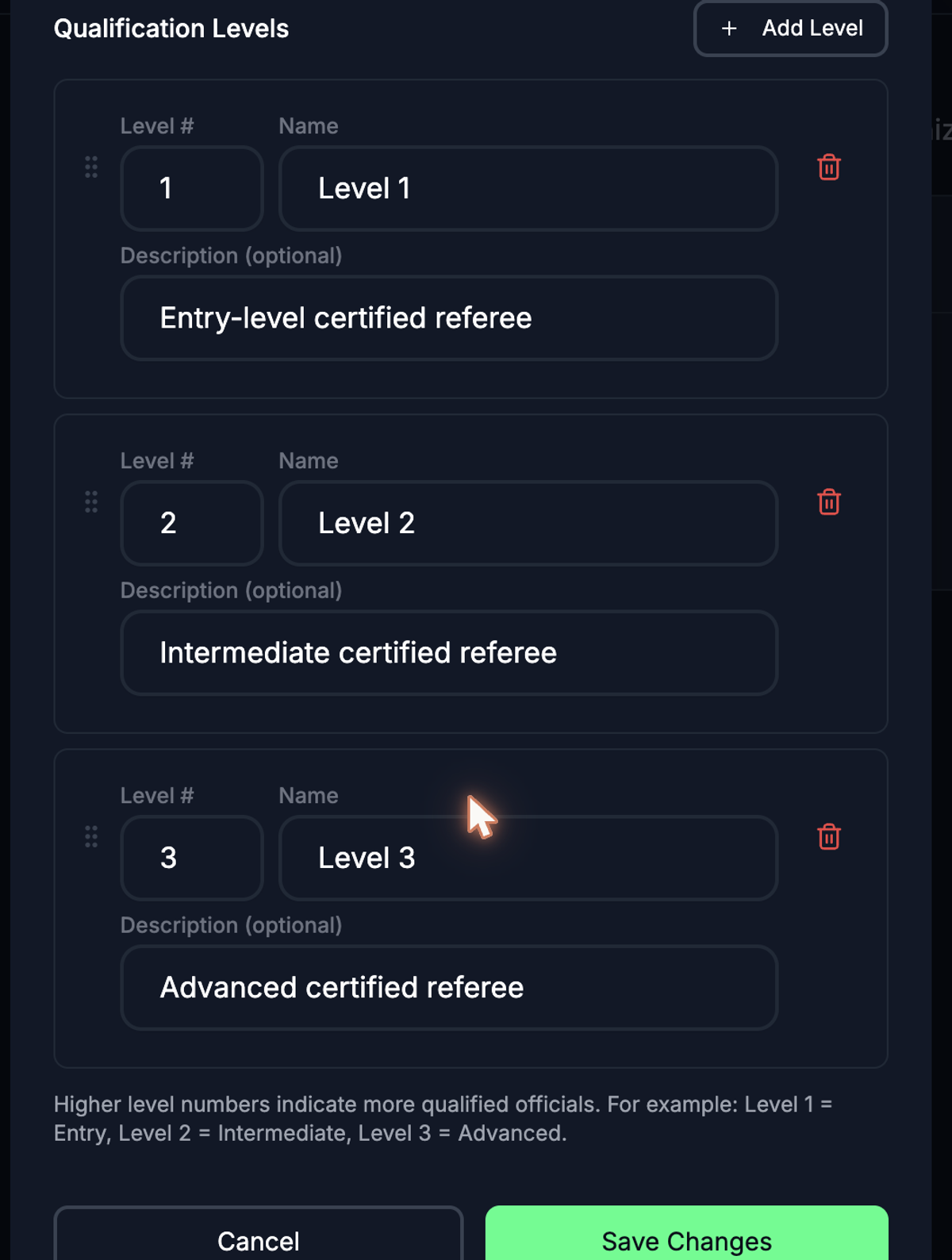
Task: Edit the Intermediate certified referee description
Action: coord(449,653)
